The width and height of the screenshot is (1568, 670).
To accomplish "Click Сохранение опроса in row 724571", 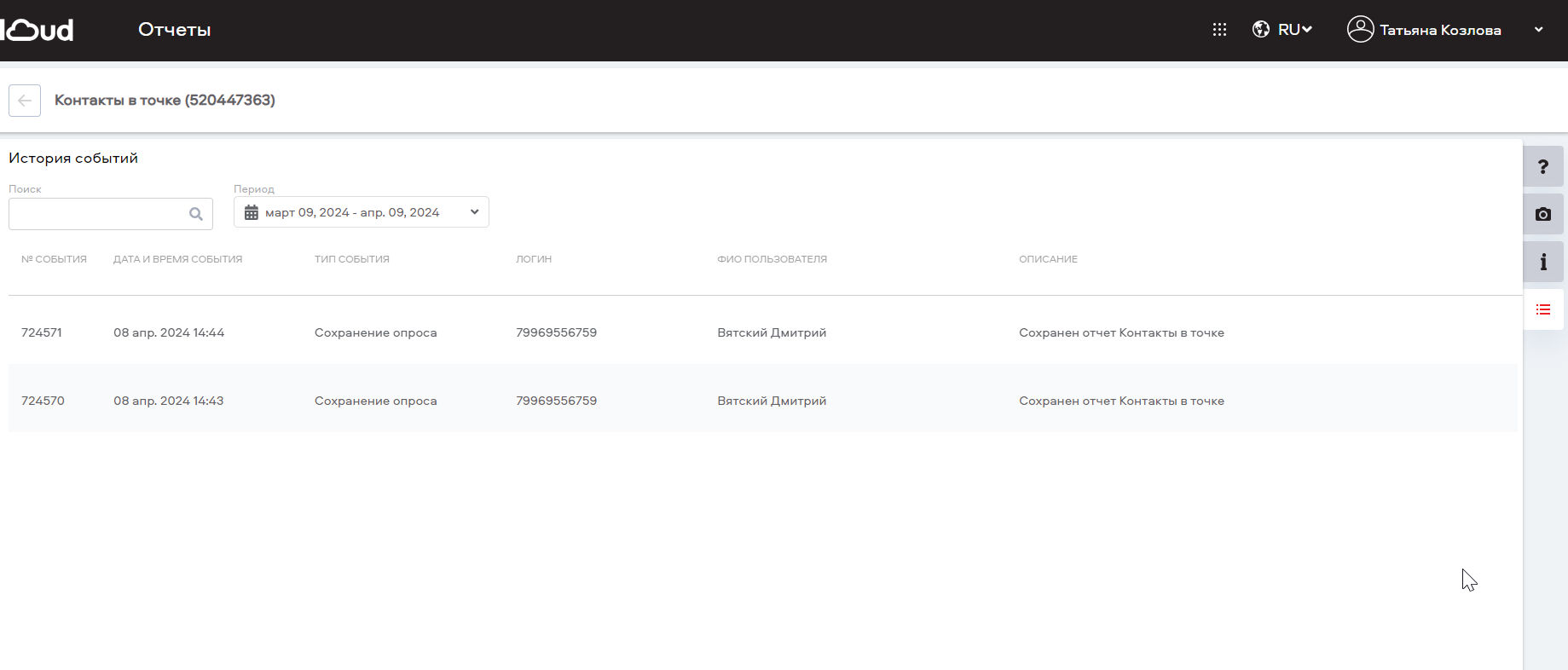I will [376, 332].
